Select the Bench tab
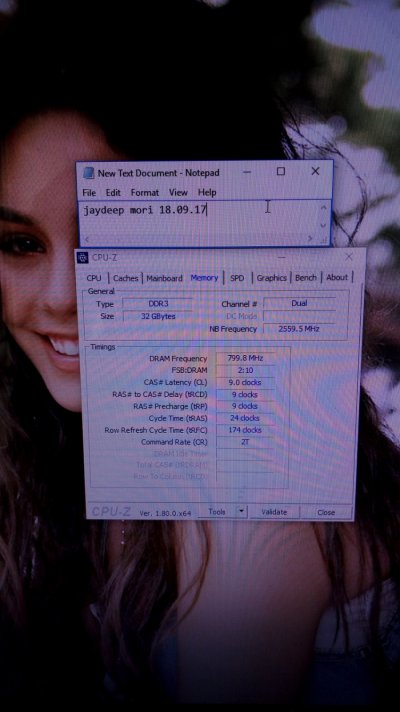 pos(306,277)
